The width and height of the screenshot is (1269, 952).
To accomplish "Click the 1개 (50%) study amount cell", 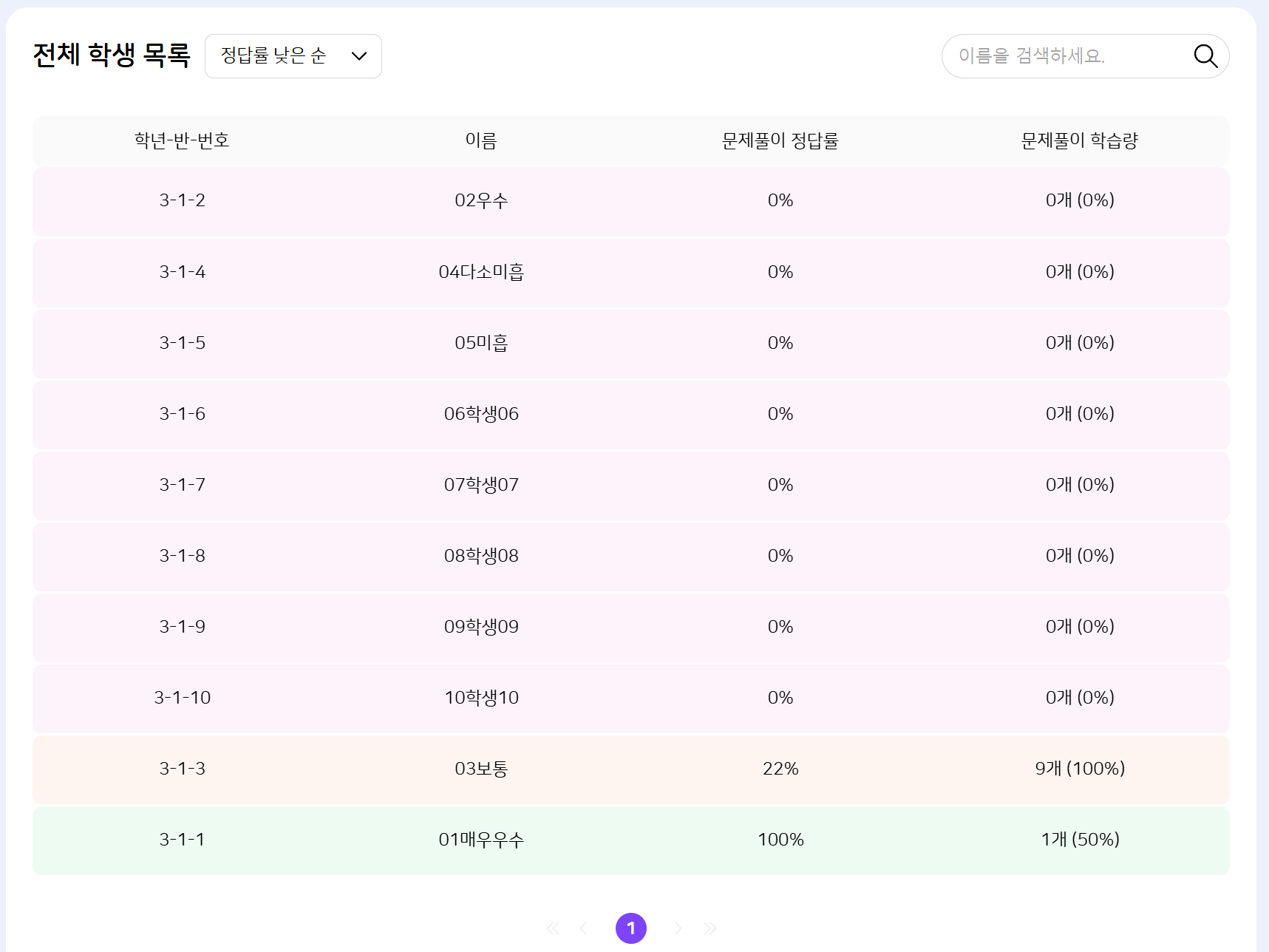I will point(1080,840).
